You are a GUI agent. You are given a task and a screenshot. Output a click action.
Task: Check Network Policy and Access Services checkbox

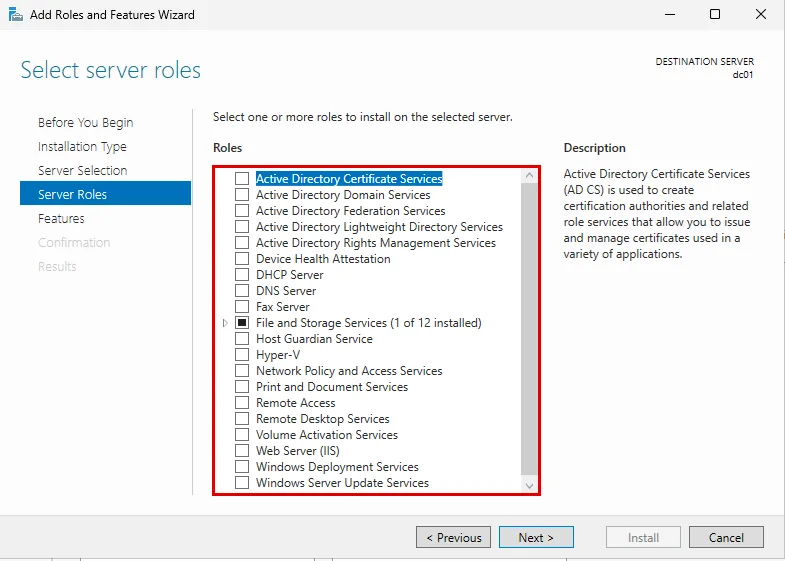point(242,371)
